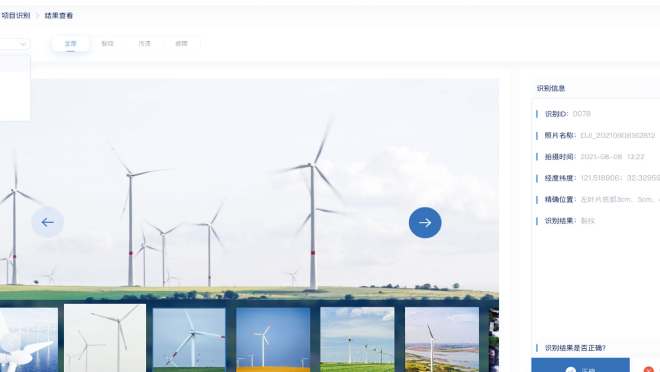Screen dimensions: 660x372
Task: Confirm result with blue 正确 button
Action: coord(580,365)
